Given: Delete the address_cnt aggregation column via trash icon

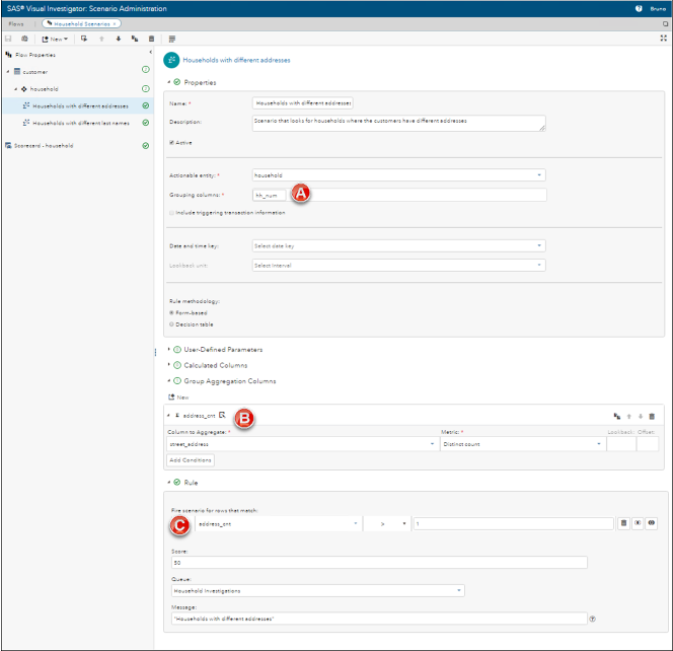Looking at the screenshot, I should 652,416.
